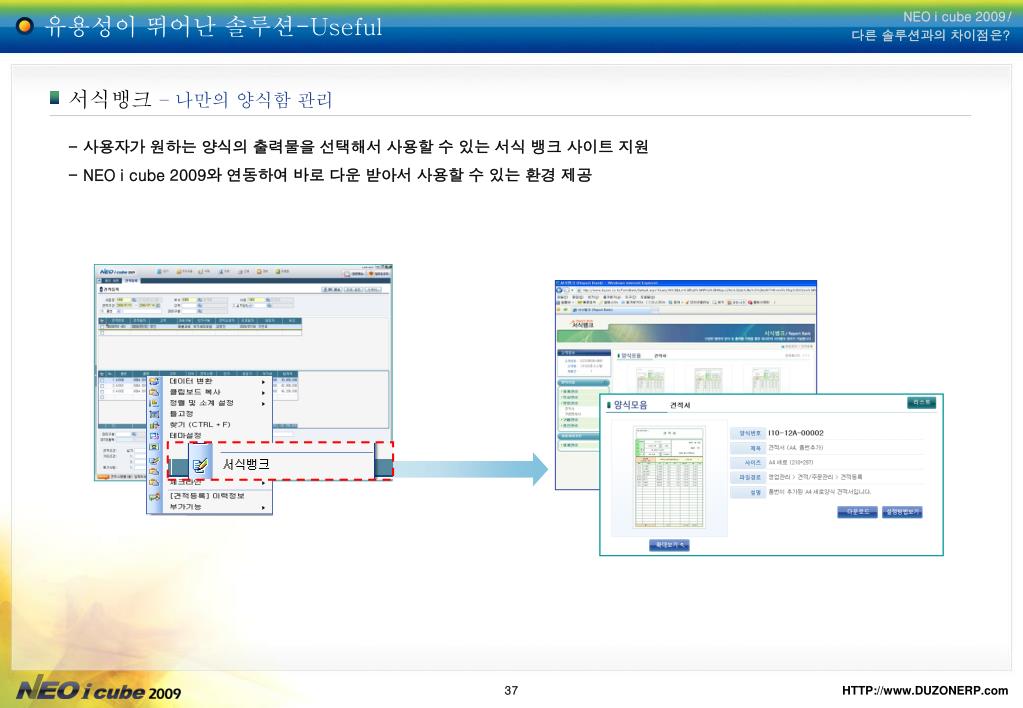
Task: Select the third form thumbnail in Report Bank
Action: (766, 380)
